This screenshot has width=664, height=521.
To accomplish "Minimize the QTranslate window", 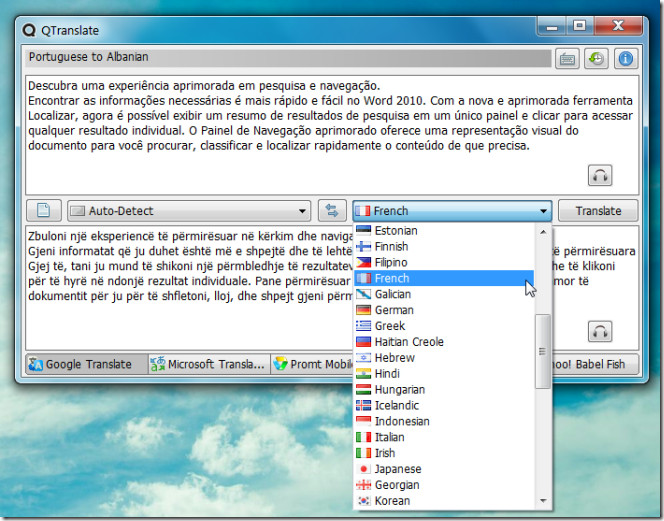I will pyautogui.click(x=551, y=27).
